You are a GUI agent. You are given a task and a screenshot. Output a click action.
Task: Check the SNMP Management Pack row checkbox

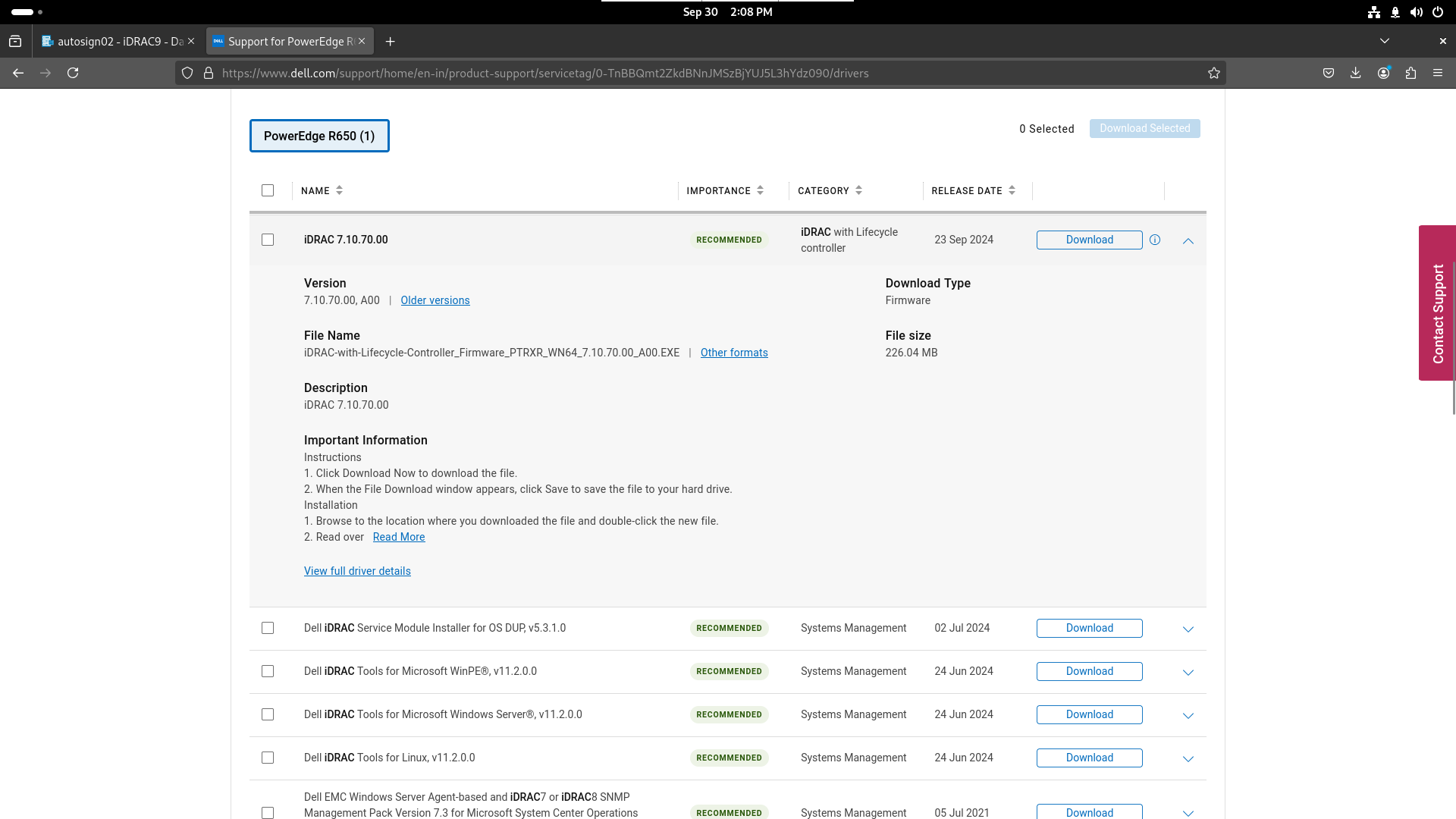pos(268,813)
